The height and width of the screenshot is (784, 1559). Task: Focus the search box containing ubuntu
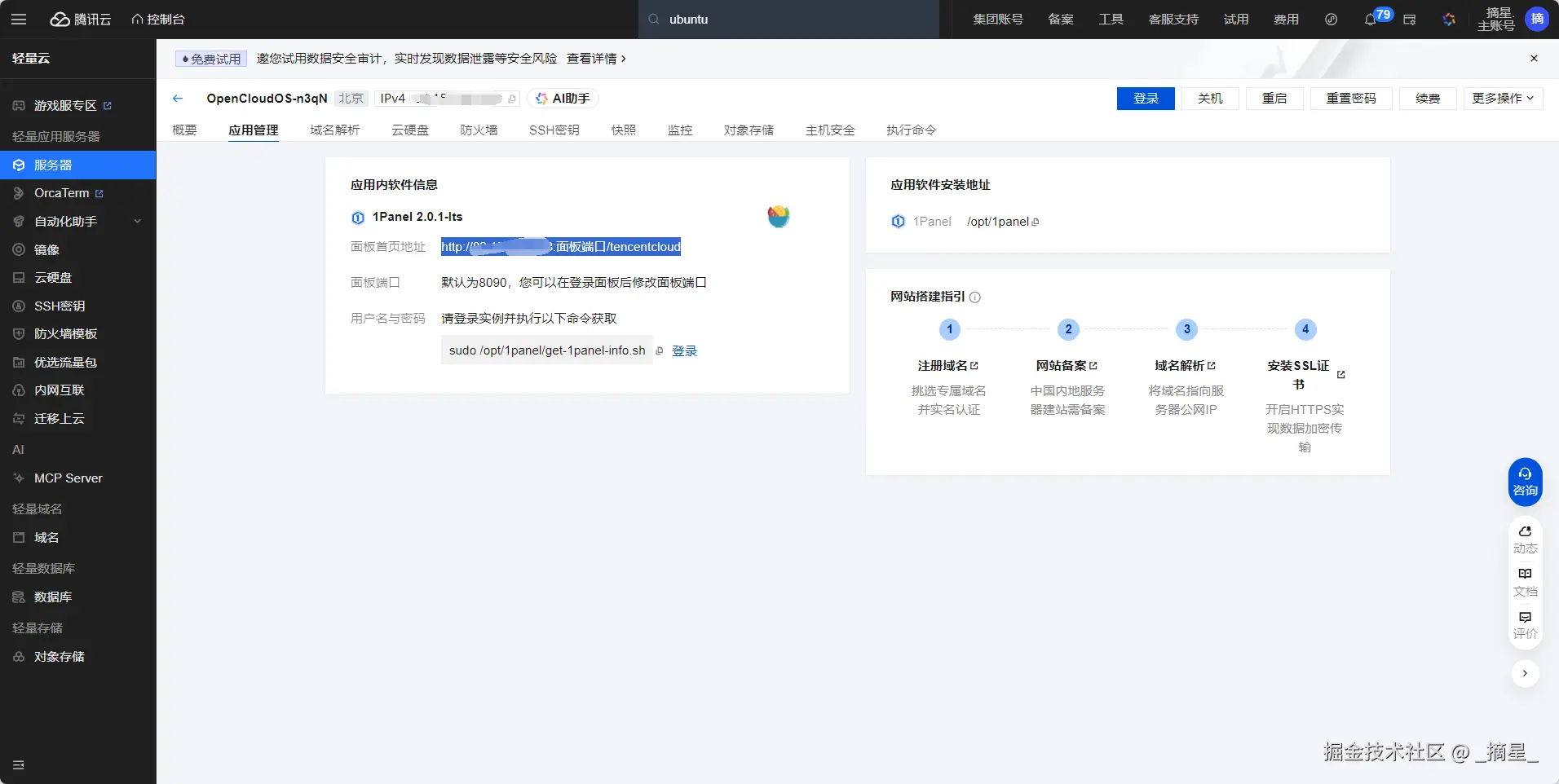[789, 20]
